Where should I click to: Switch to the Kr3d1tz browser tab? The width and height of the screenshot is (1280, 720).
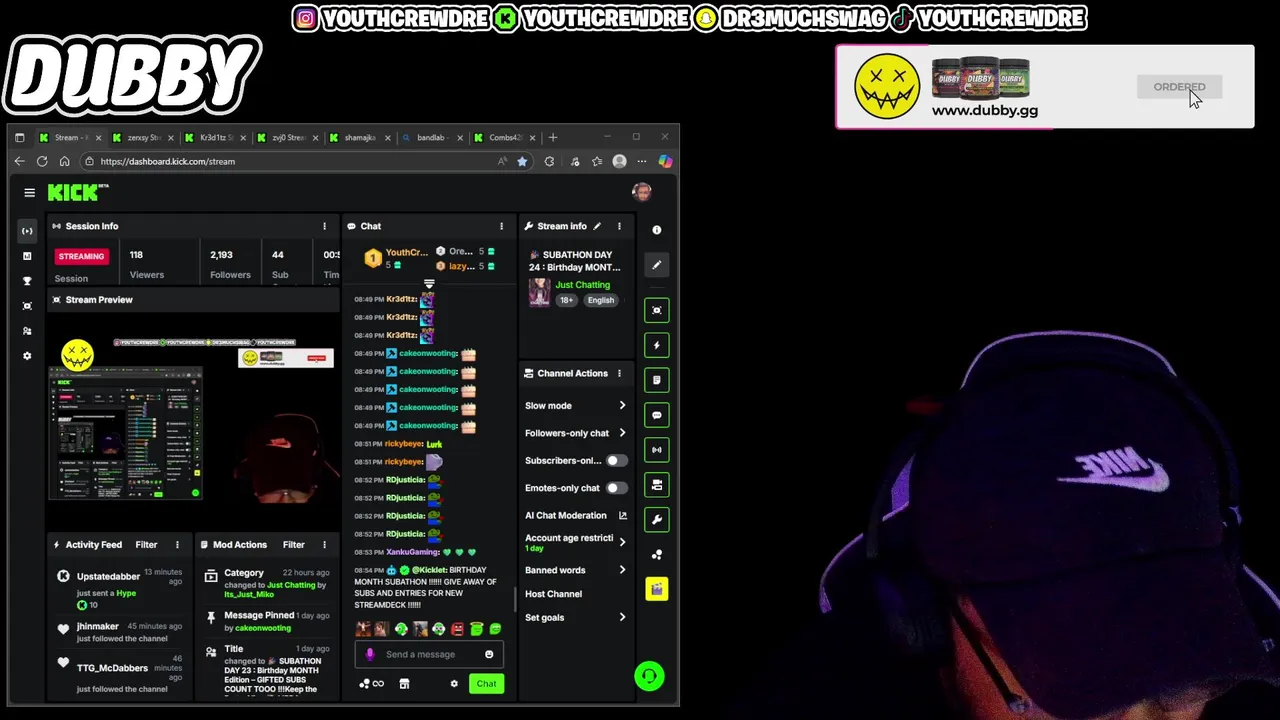tap(216, 137)
